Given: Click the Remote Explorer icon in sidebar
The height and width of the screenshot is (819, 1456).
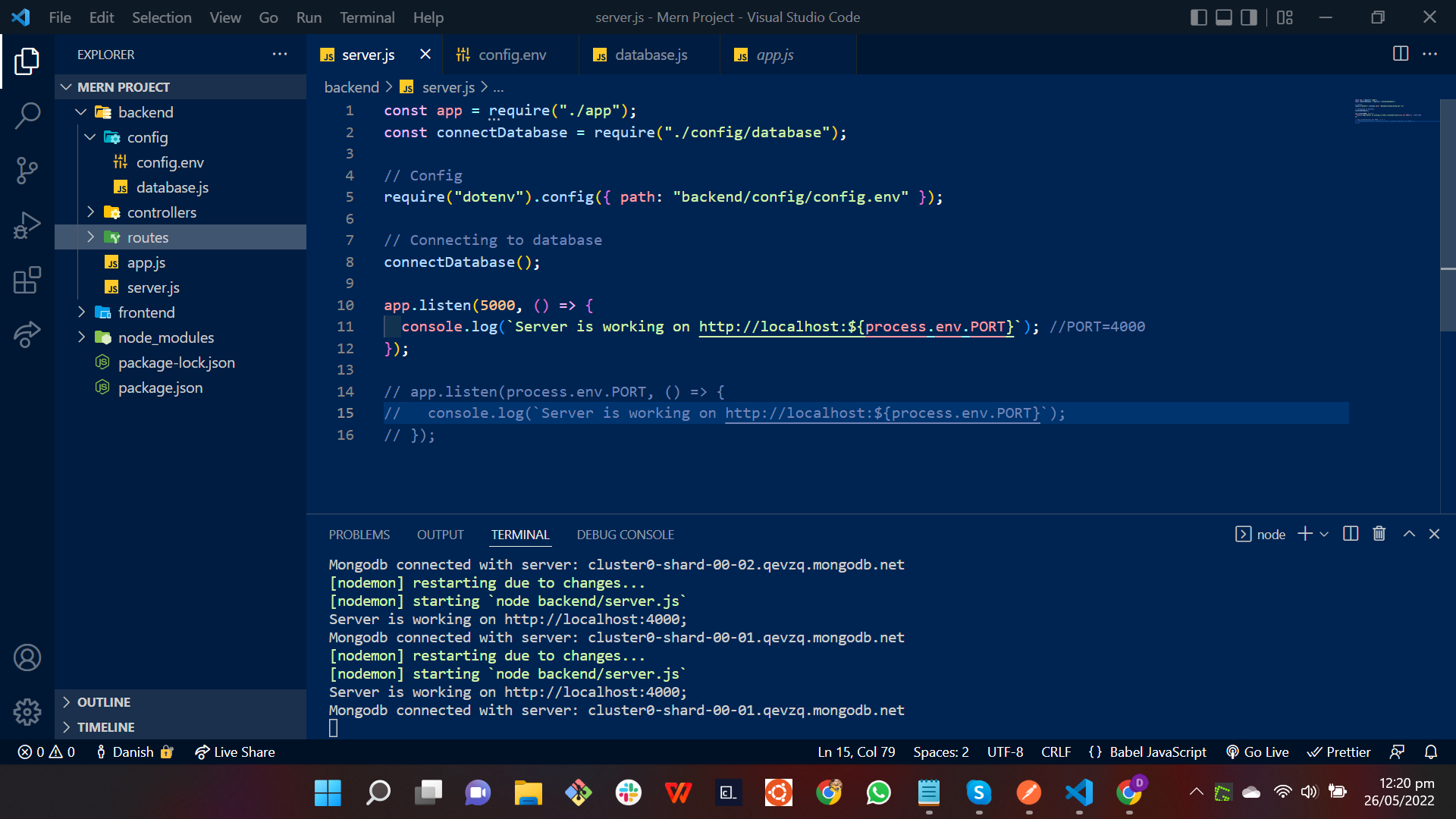Looking at the screenshot, I should click(27, 334).
